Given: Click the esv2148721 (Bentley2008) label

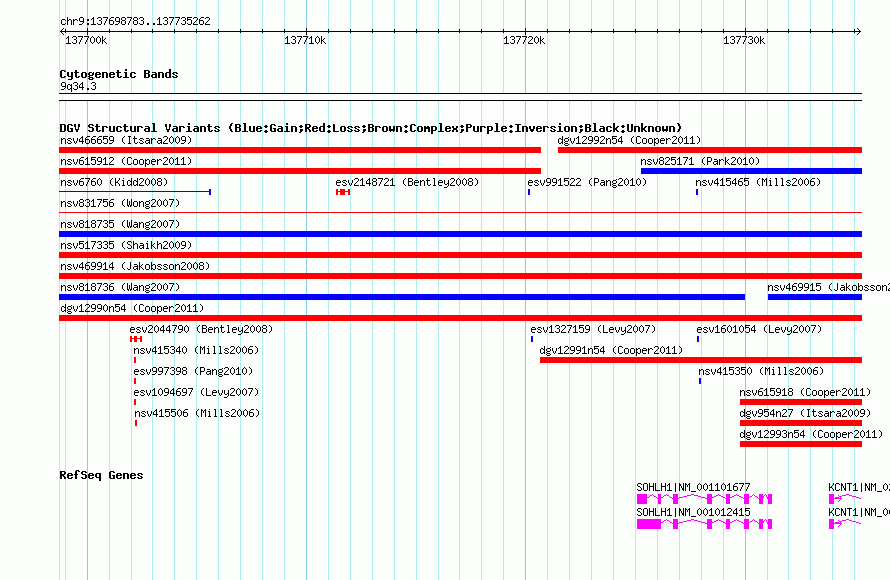Looking at the screenshot, I should pos(407,182).
